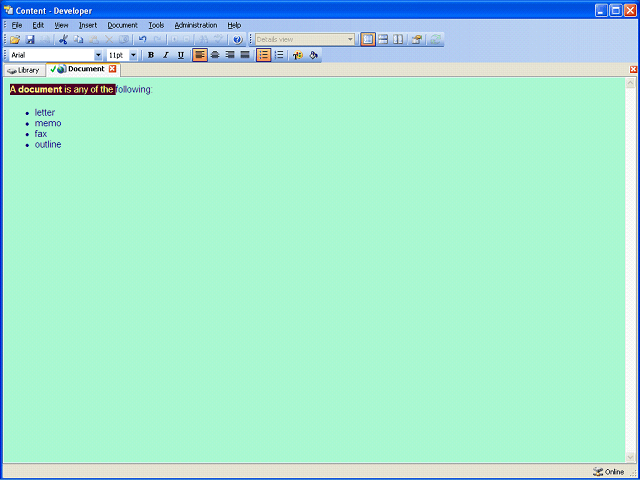Click the Content Developer title bar app icon
The image size is (640, 480).
pos(8,10)
